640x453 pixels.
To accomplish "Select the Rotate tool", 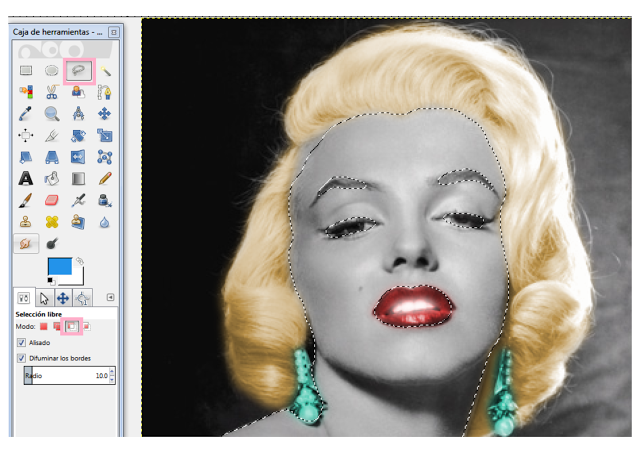I will coord(78,135).
